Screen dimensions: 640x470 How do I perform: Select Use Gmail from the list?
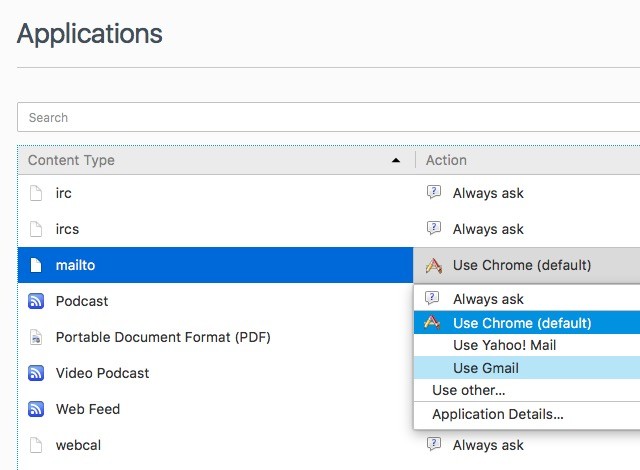click(x=527, y=368)
